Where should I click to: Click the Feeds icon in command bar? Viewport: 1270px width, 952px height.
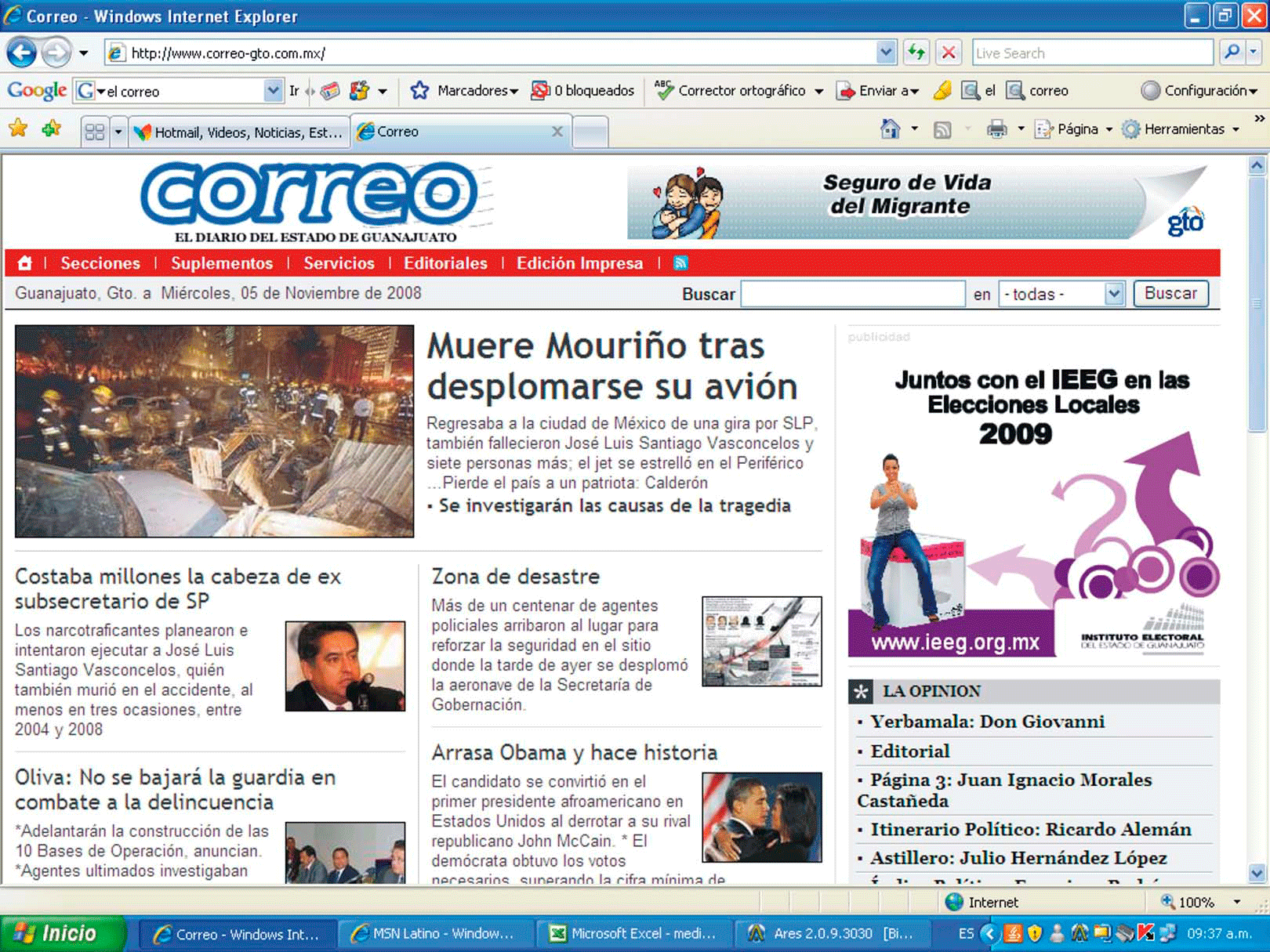[942, 129]
